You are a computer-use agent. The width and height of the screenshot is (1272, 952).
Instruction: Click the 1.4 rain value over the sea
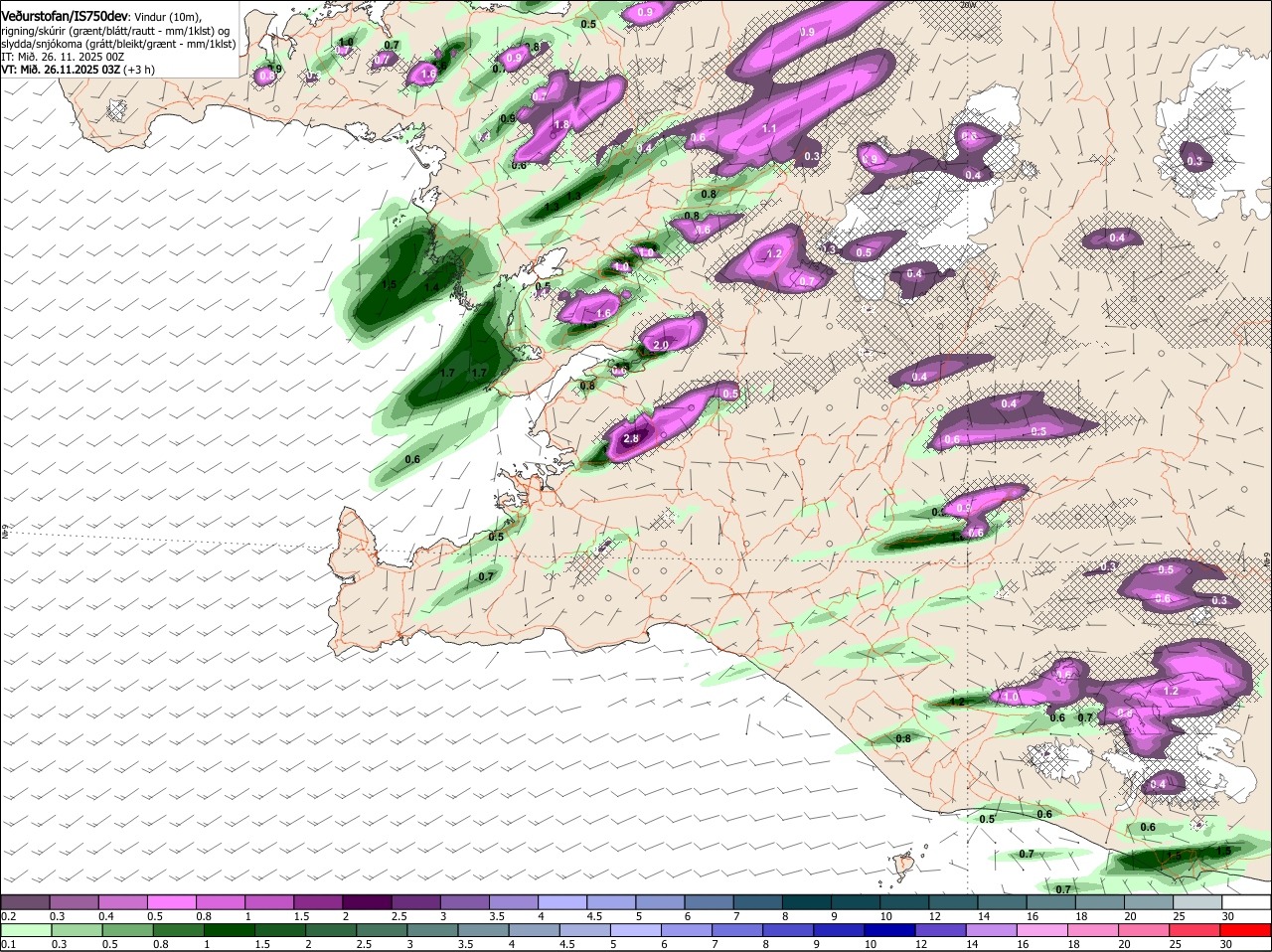pyautogui.click(x=431, y=288)
